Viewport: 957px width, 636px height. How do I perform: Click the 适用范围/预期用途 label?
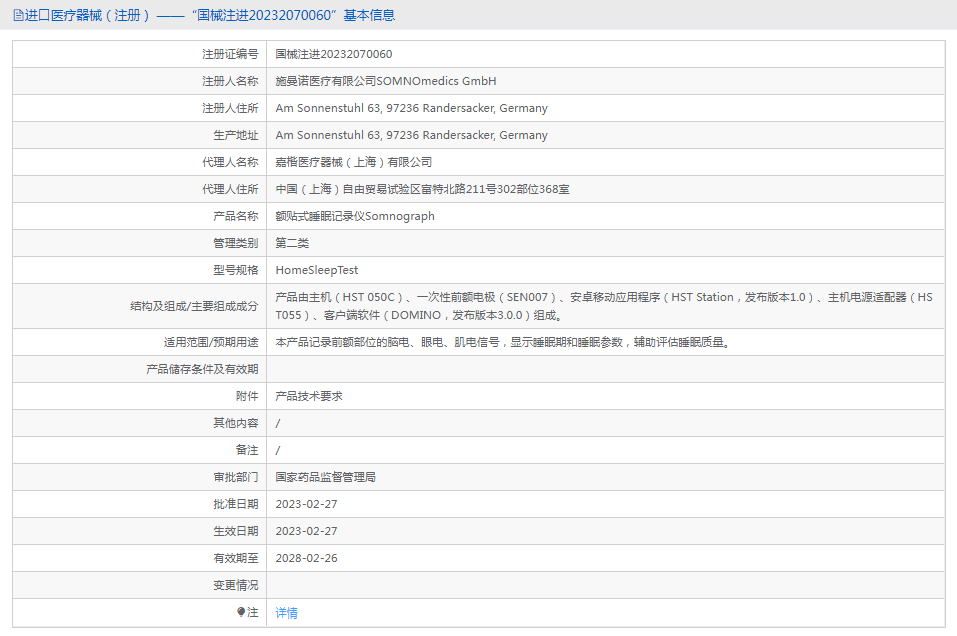[x=211, y=342]
